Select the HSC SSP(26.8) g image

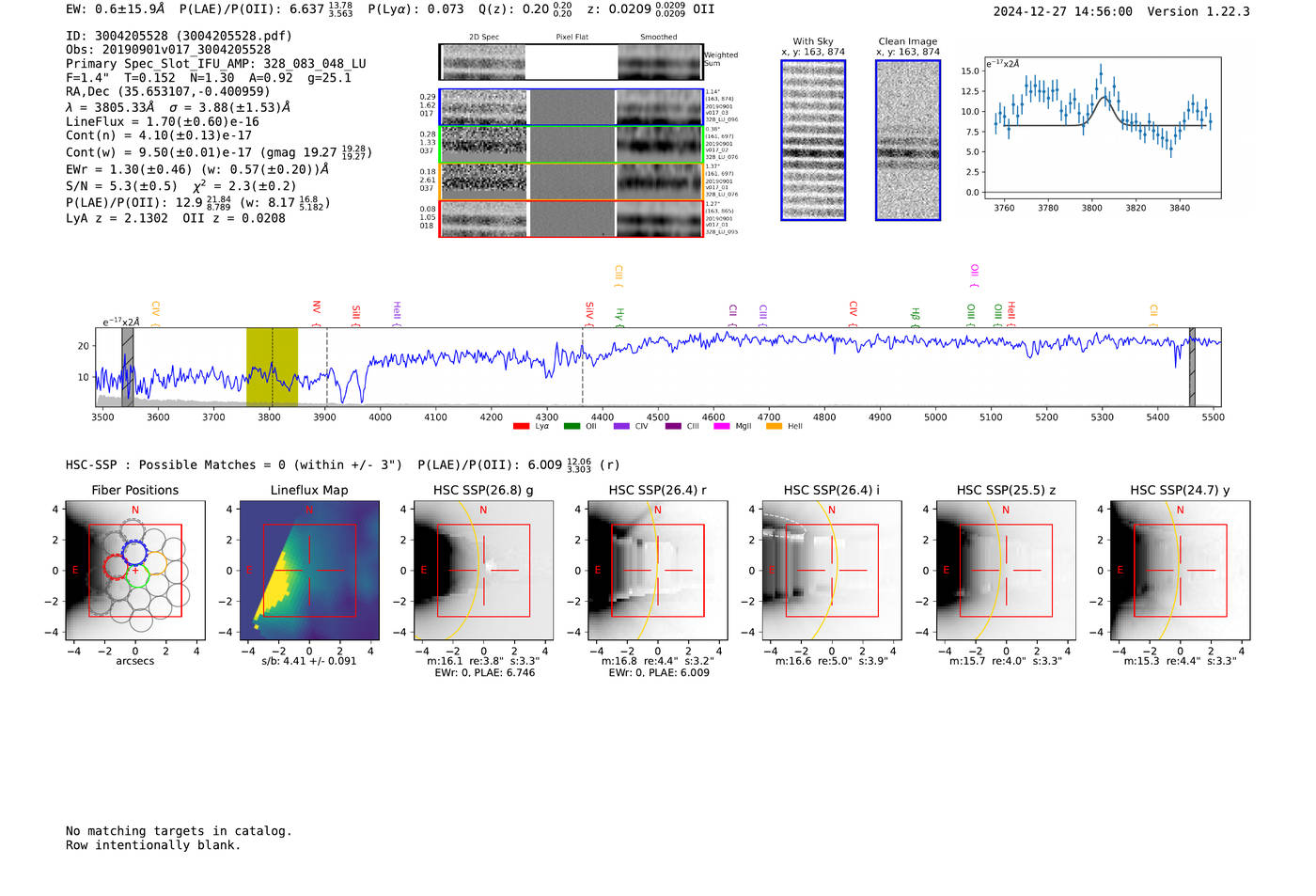[x=484, y=570]
